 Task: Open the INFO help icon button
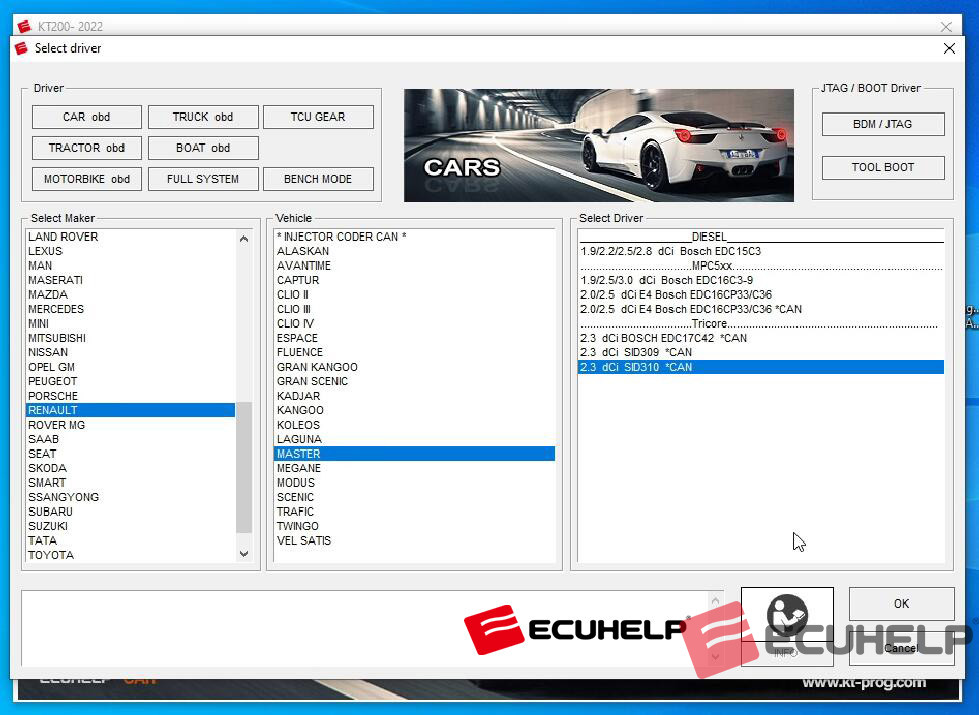click(787, 626)
